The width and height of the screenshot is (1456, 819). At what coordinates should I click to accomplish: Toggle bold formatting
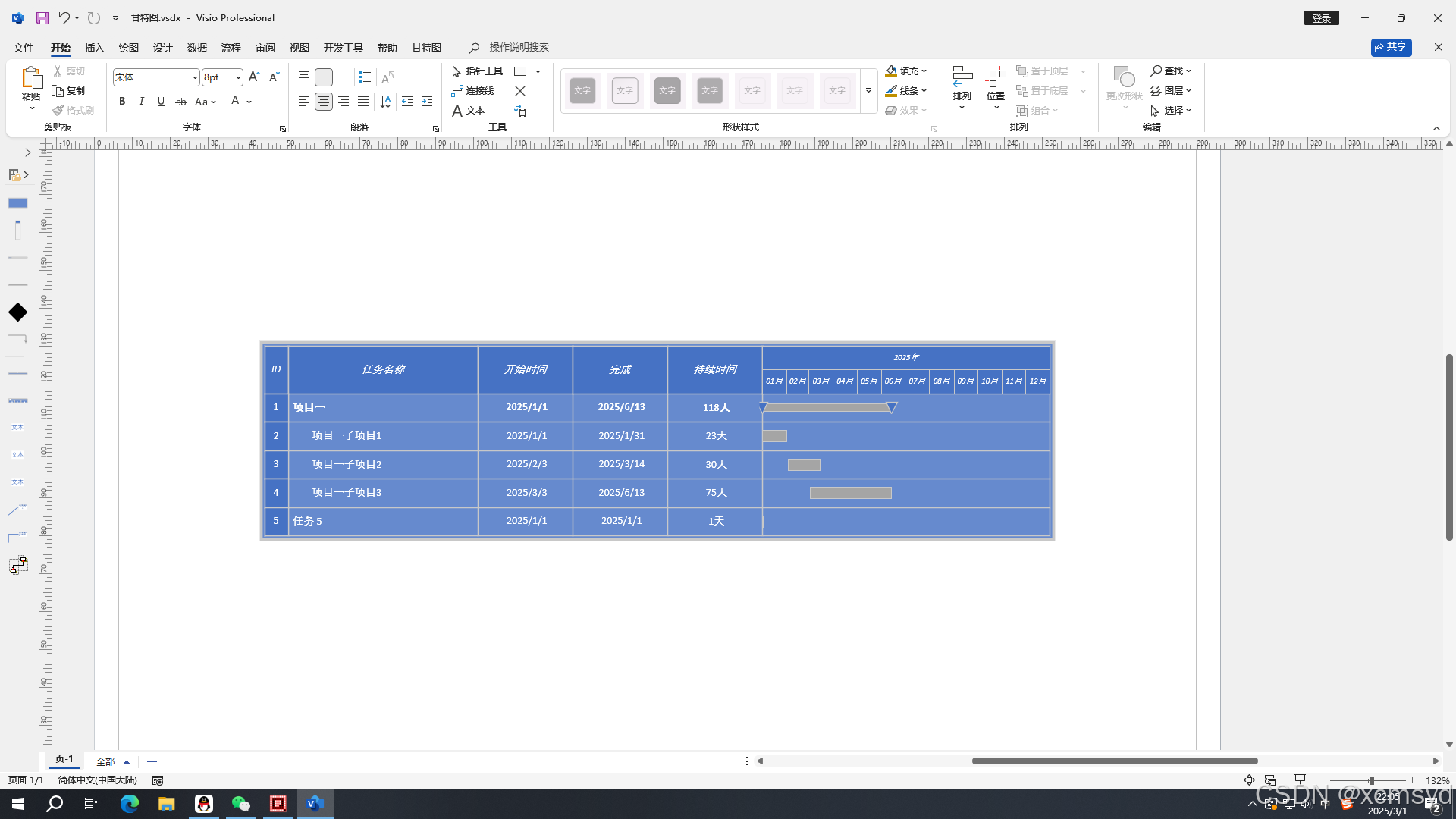click(122, 102)
